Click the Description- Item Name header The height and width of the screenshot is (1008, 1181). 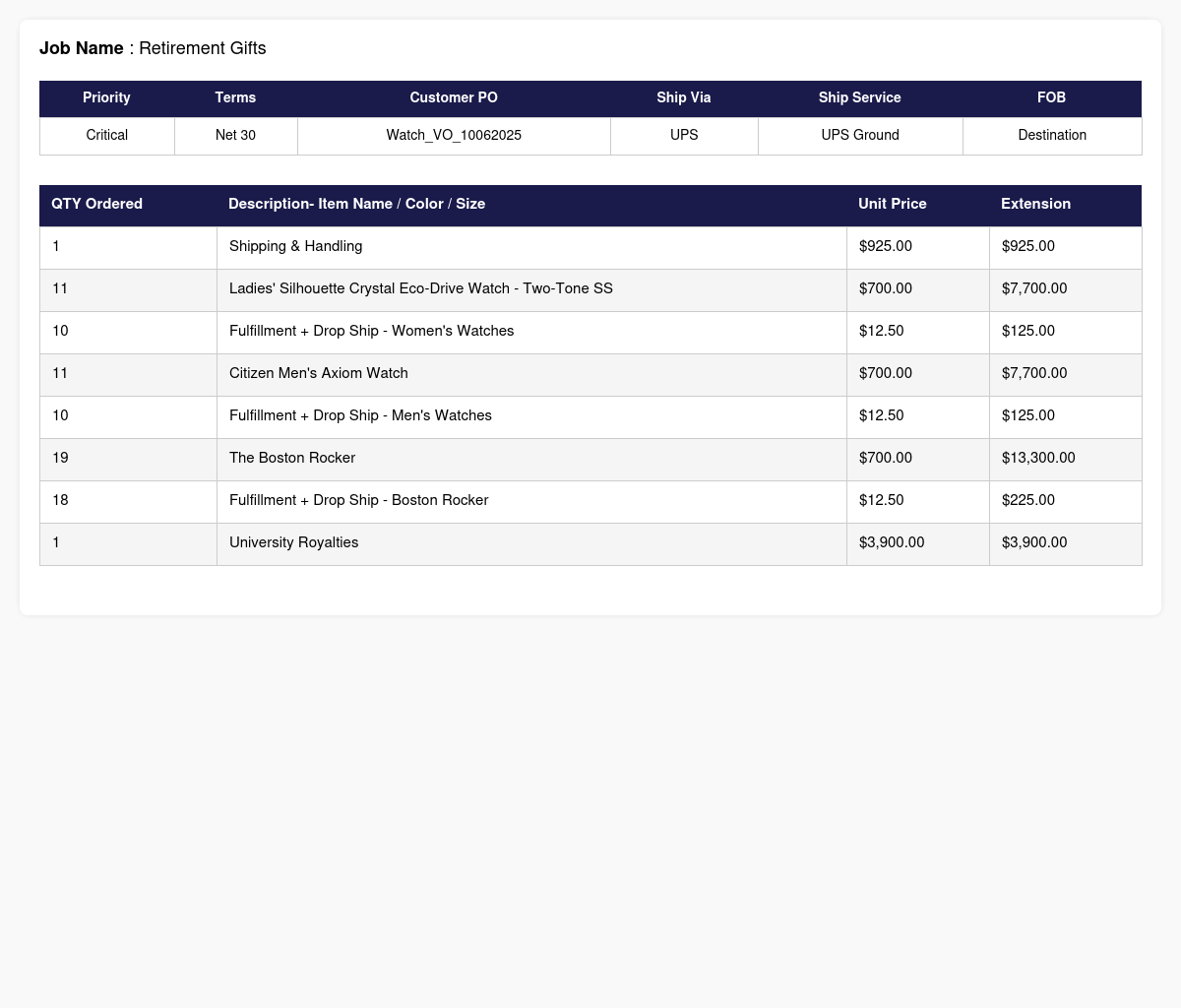coord(531,205)
